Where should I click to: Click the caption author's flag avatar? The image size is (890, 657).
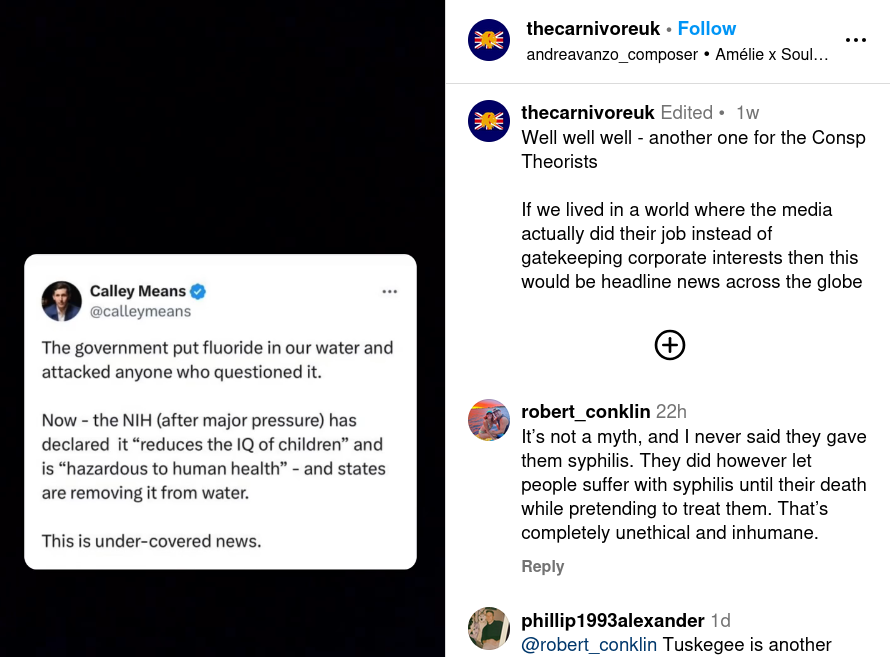[489, 121]
